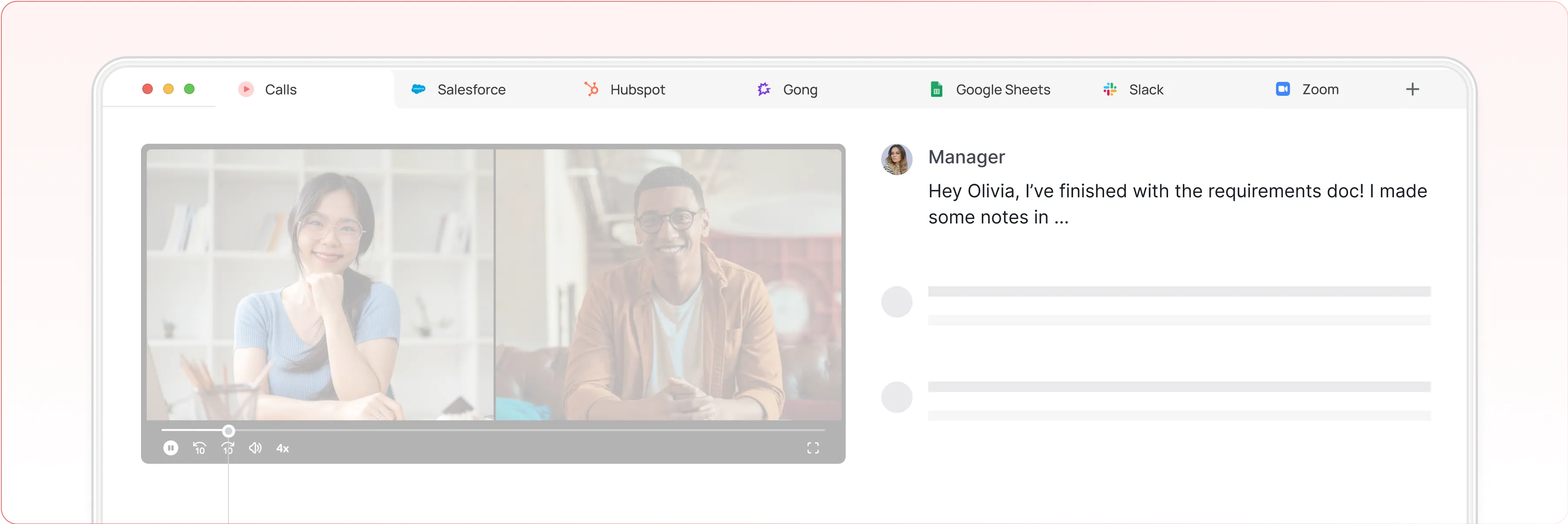Click the Manager avatar photo
Screen dimensions: 1568x524
click(x=896, y=159)
